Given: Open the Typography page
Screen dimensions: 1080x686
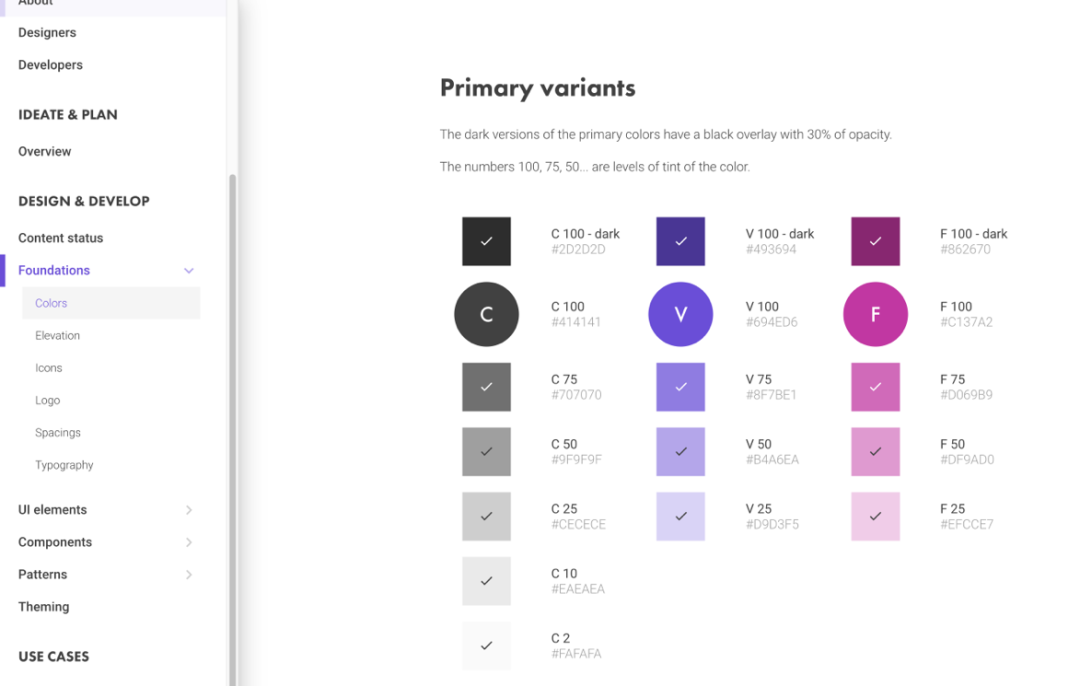Looking at the screenshot, I should 64,465.
